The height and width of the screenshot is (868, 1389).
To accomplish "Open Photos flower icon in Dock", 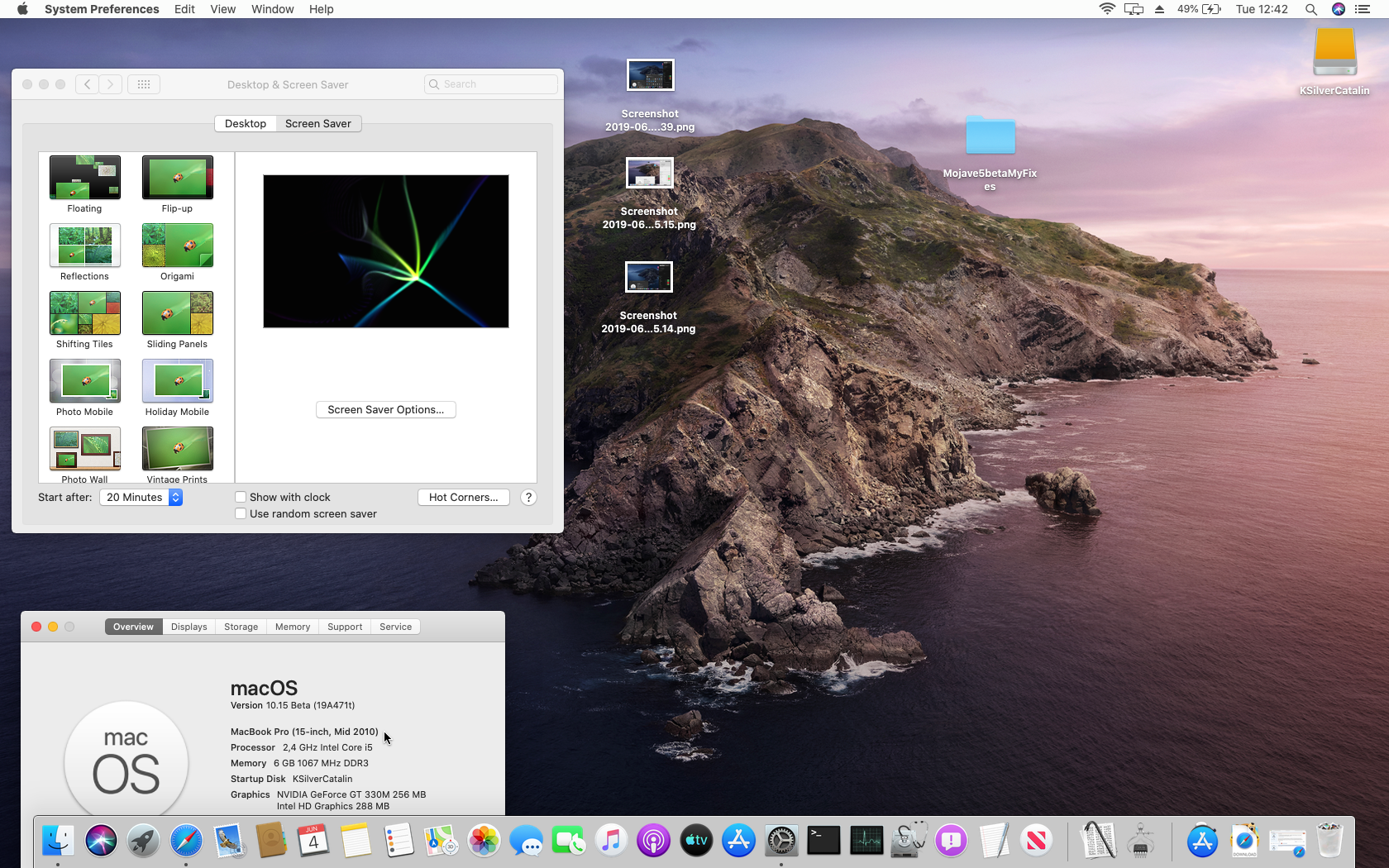I will (x=484, y=842).
